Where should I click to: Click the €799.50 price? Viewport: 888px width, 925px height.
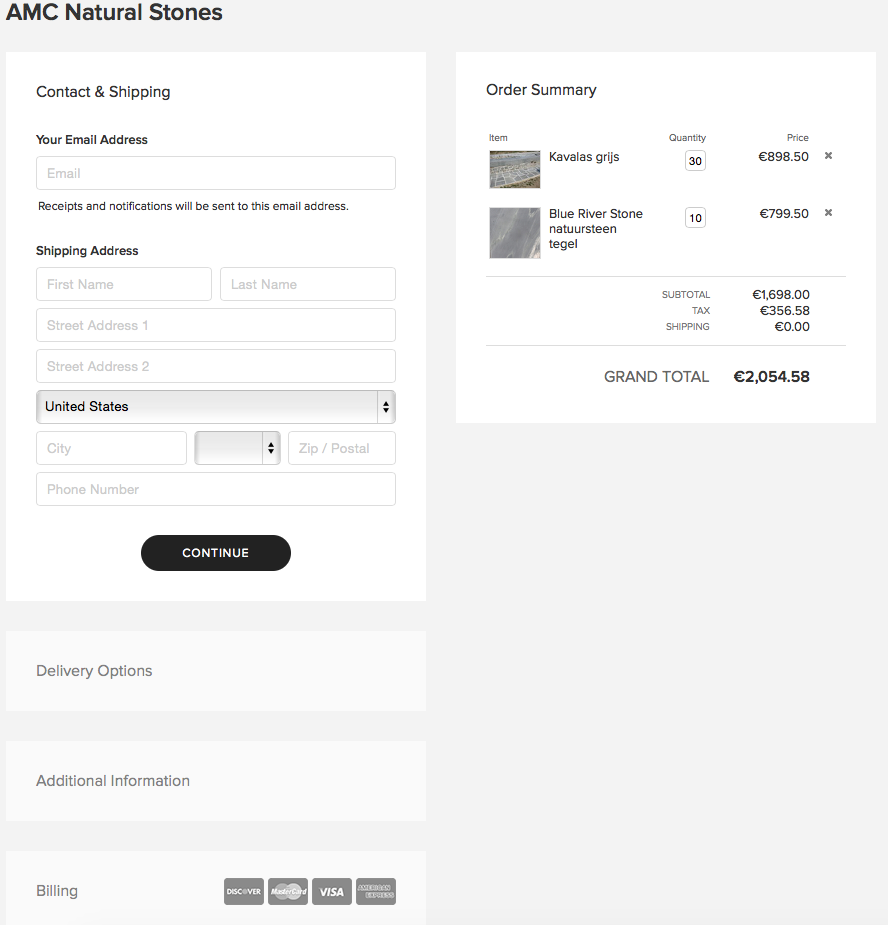click(x=784, y=214)
